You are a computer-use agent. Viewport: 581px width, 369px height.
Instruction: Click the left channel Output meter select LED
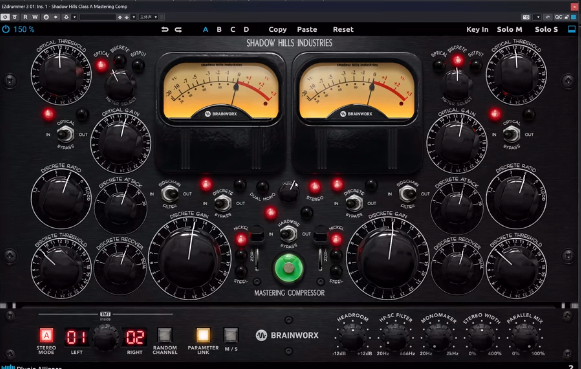[138, 66]
